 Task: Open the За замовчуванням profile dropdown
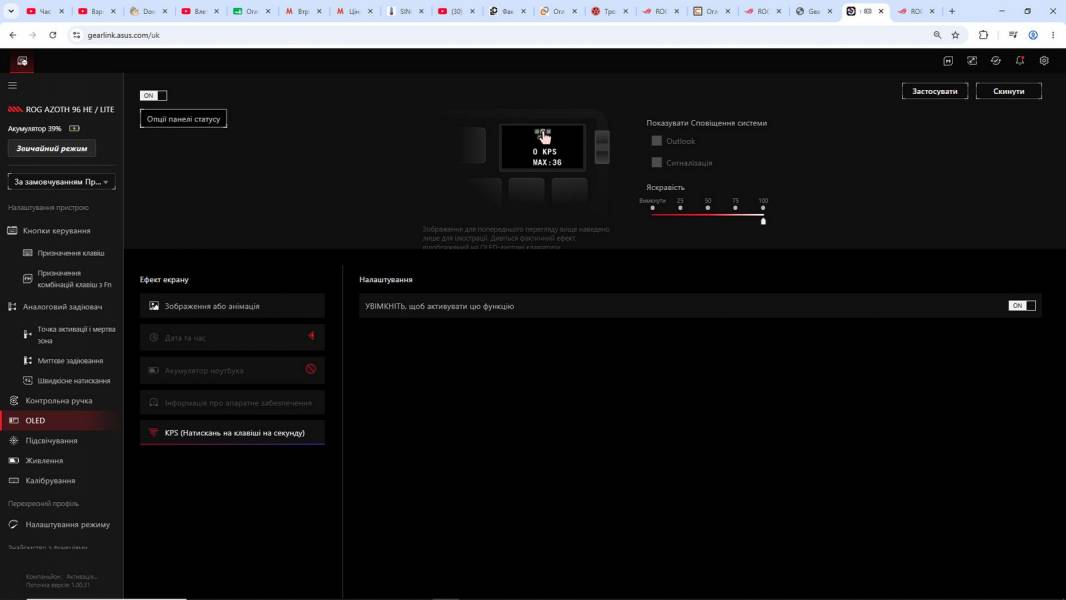click(61, 181)
